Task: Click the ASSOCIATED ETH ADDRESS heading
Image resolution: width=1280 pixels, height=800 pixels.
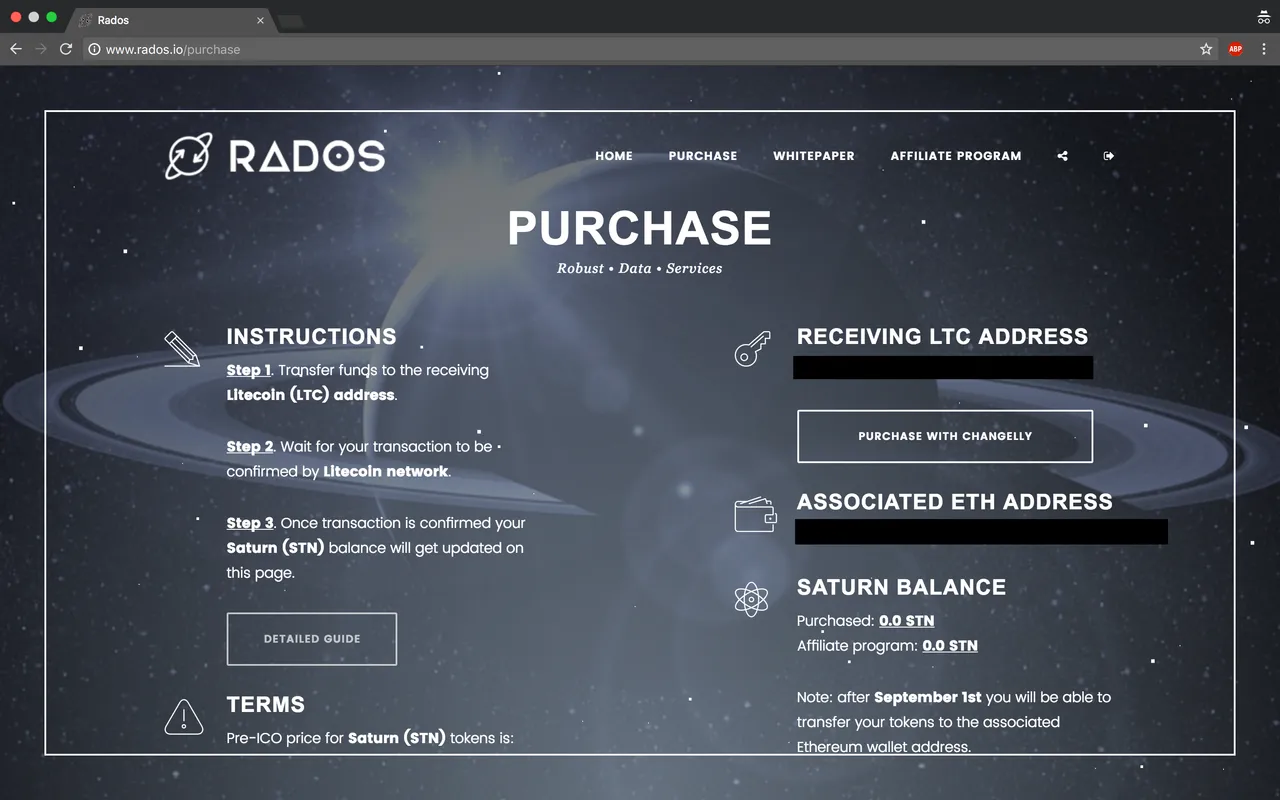Action: [x=955, y=502]
